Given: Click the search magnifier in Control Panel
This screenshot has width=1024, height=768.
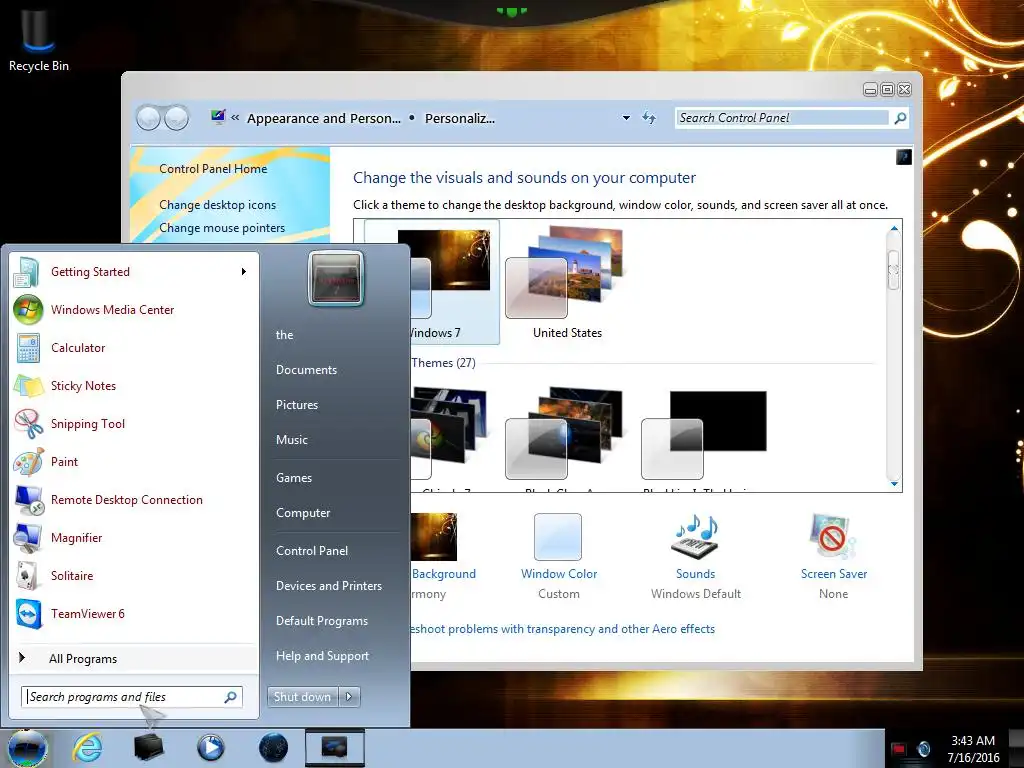Looking at the screenshot, I should (x=900, y=118).
